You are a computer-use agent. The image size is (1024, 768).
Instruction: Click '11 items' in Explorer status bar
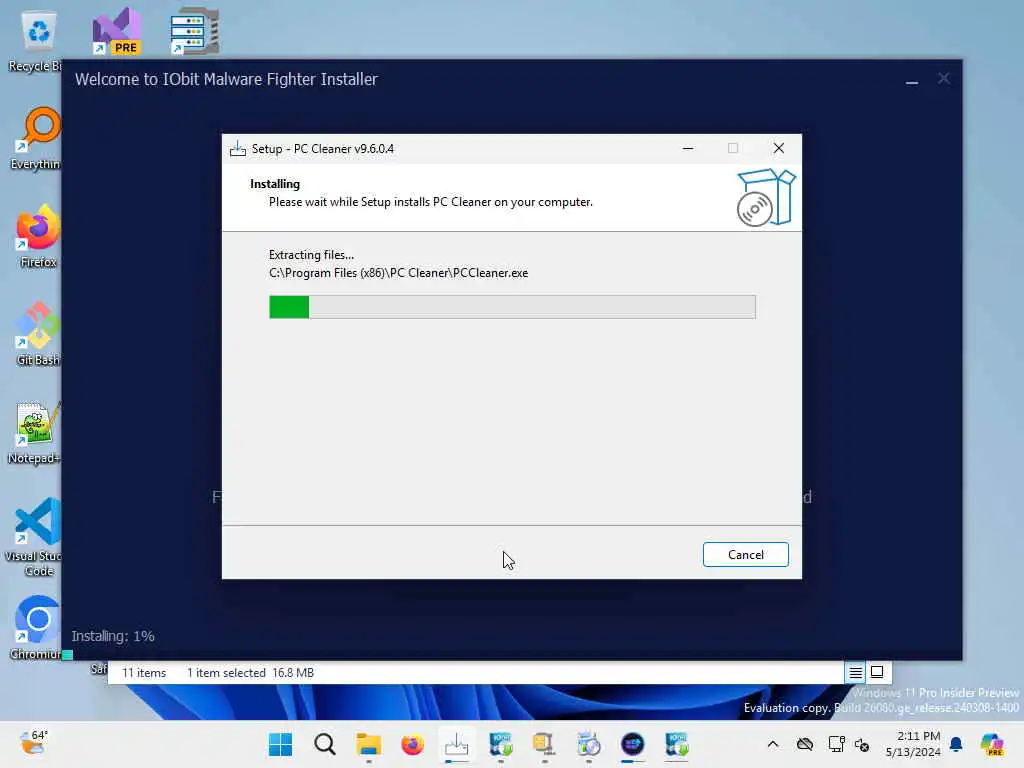coord(144,673)
